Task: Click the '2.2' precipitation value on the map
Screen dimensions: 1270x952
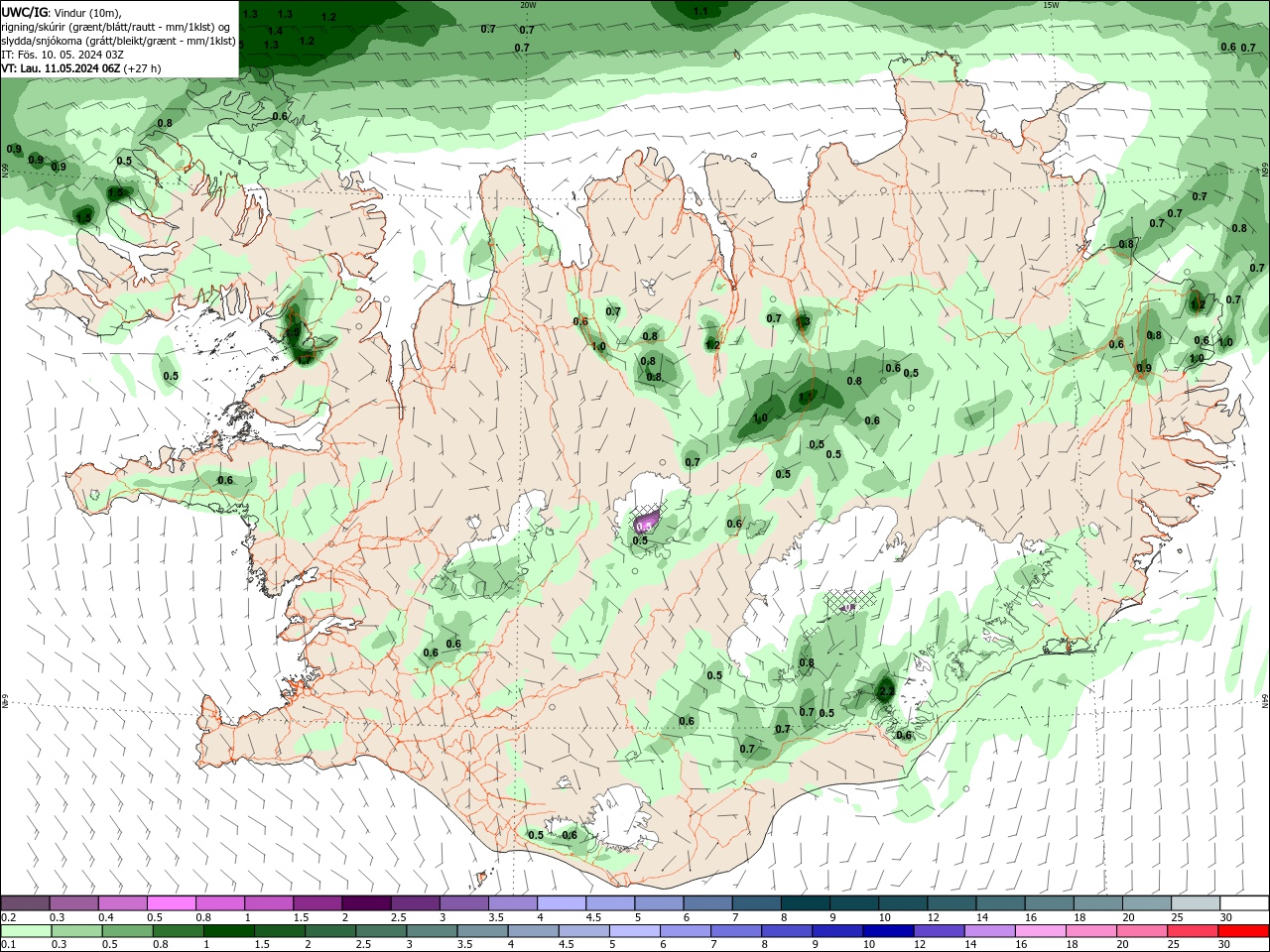Action: click(x=886, y=691)
